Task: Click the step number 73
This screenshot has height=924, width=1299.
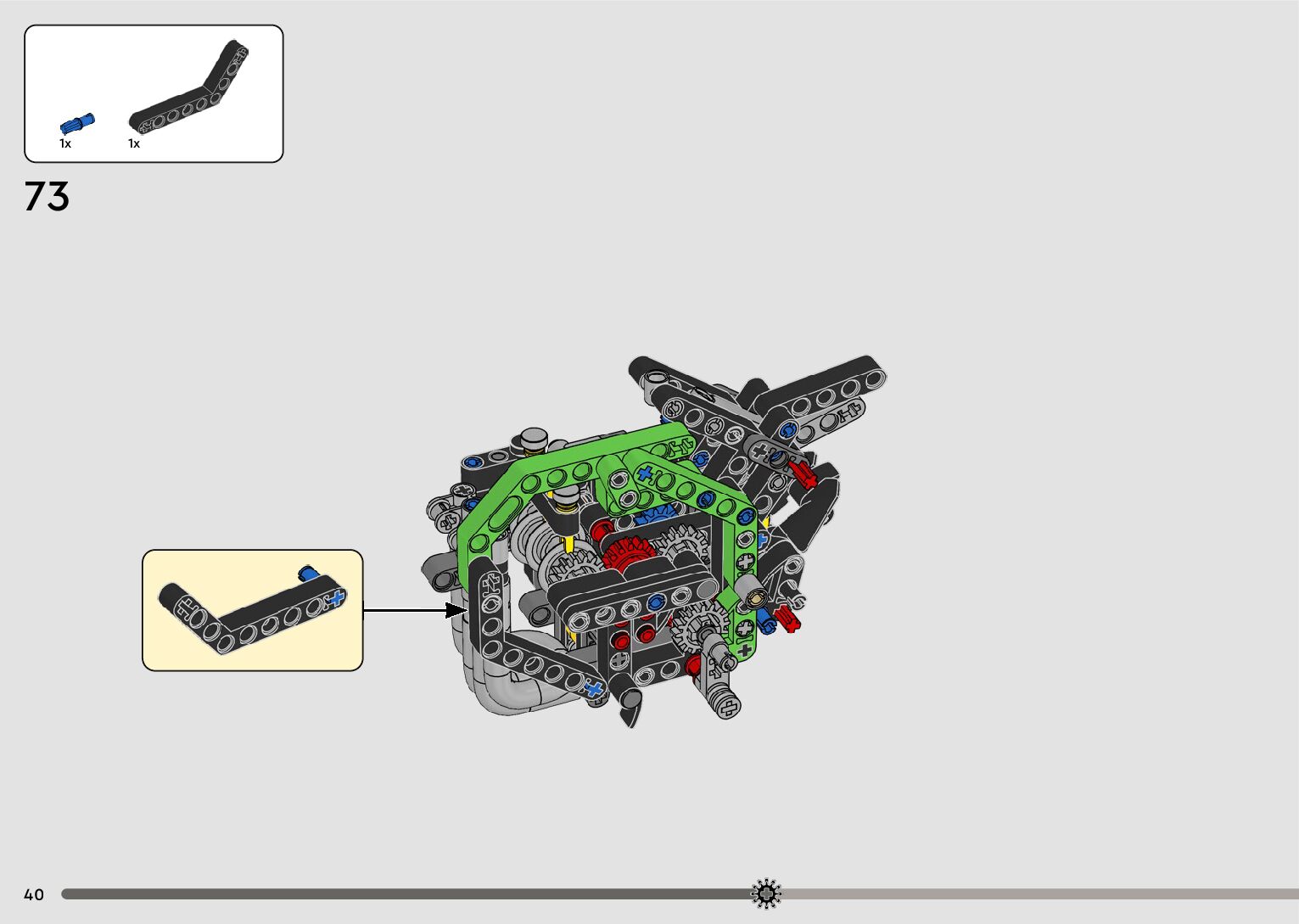Action: [x=47, y=197]
